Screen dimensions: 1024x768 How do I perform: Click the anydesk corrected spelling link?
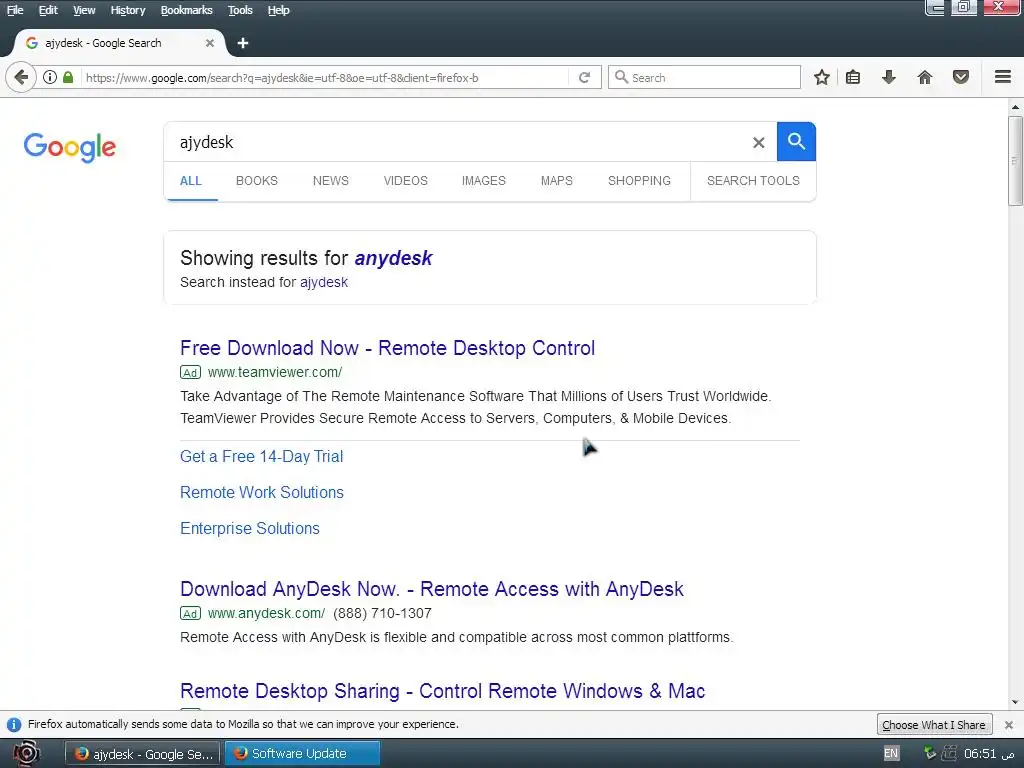[393, 258]
